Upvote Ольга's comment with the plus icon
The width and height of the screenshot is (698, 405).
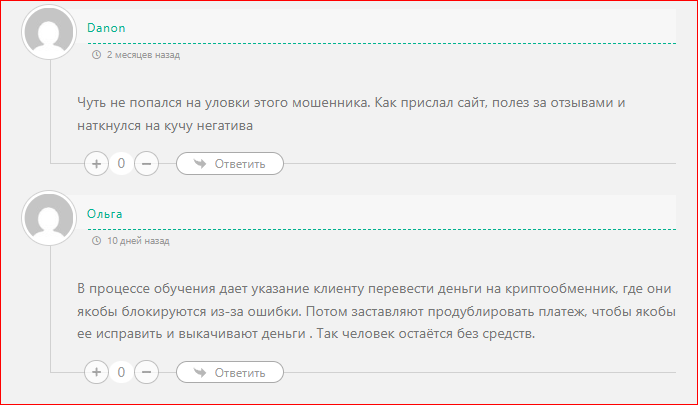tap(96, 373)
